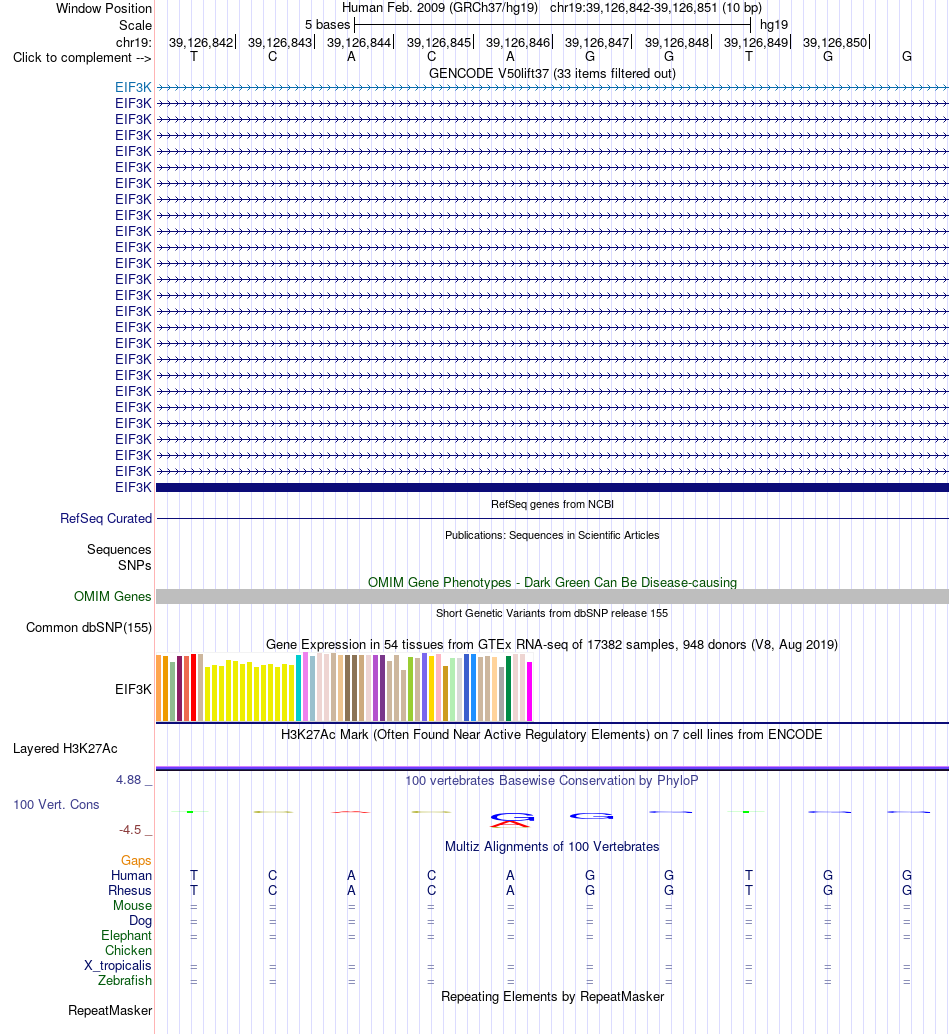Click the gray OMIM Genes bar

[552, 596]
